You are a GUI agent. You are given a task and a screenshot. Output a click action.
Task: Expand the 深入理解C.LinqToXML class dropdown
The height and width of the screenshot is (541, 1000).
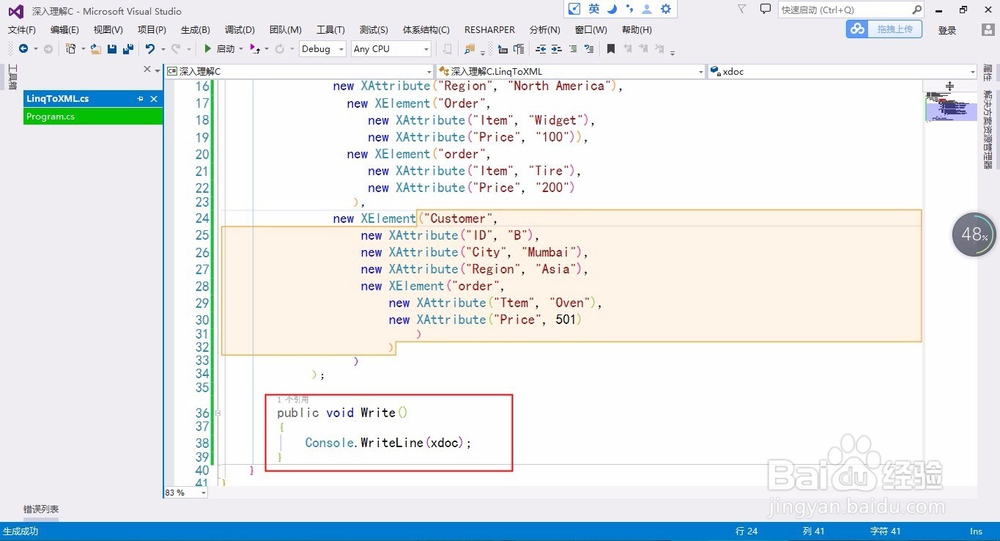(x=700, y=71)
